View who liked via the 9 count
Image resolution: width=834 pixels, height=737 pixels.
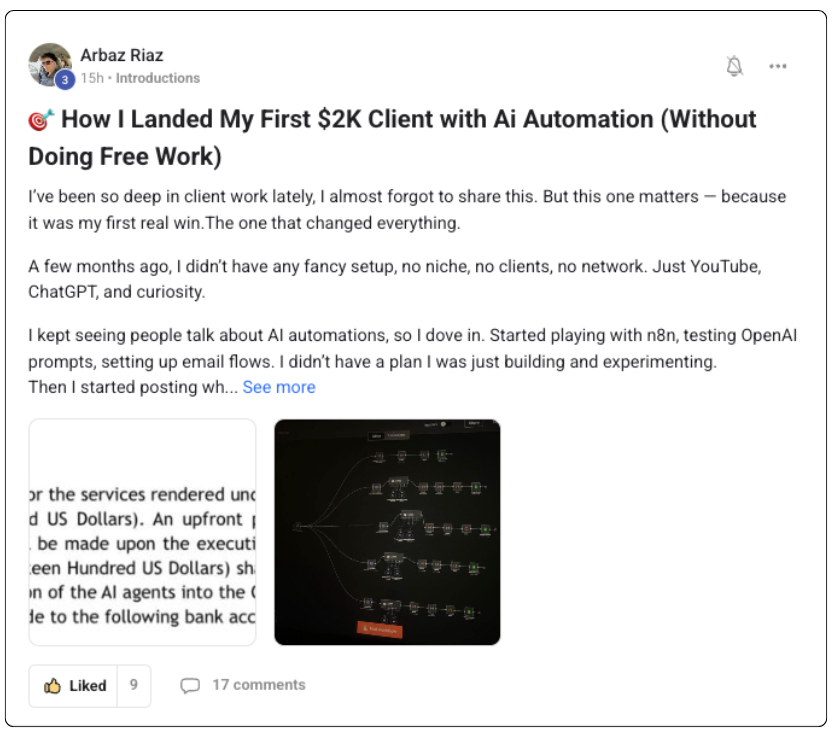133,686
